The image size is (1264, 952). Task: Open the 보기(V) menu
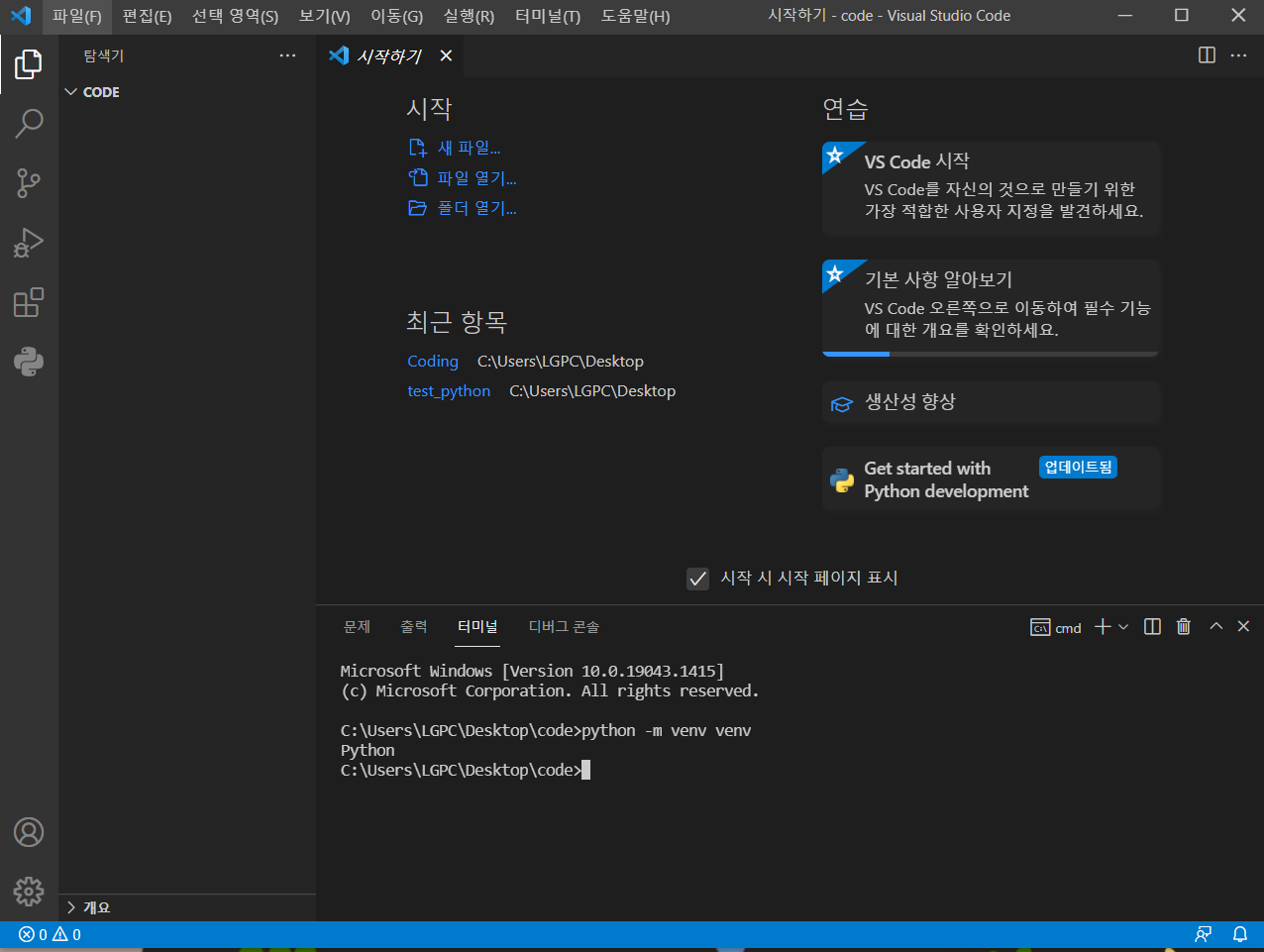(325, 16)
